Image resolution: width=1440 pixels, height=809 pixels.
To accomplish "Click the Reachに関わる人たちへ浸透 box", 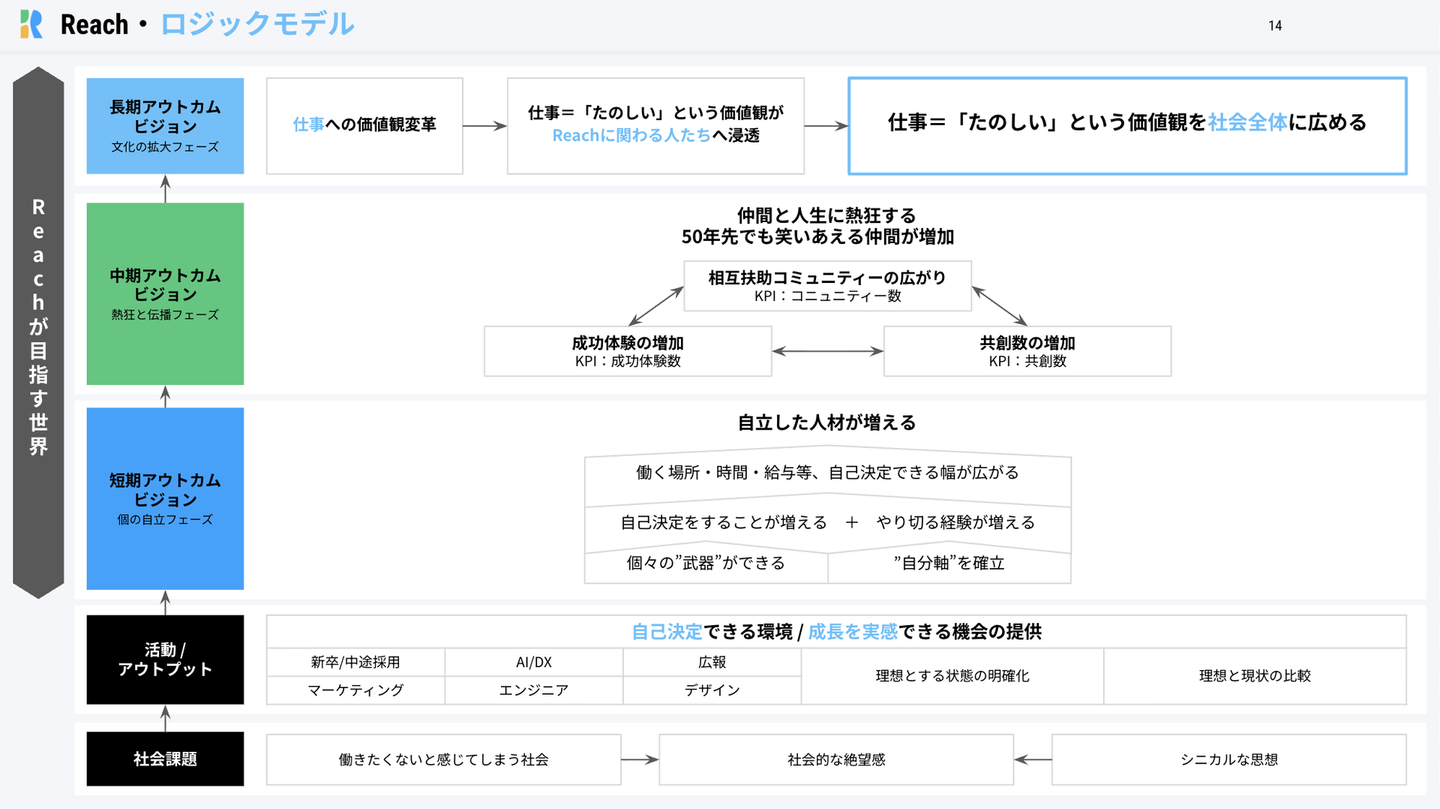I will pyautogui.click(x=656, y=126).
